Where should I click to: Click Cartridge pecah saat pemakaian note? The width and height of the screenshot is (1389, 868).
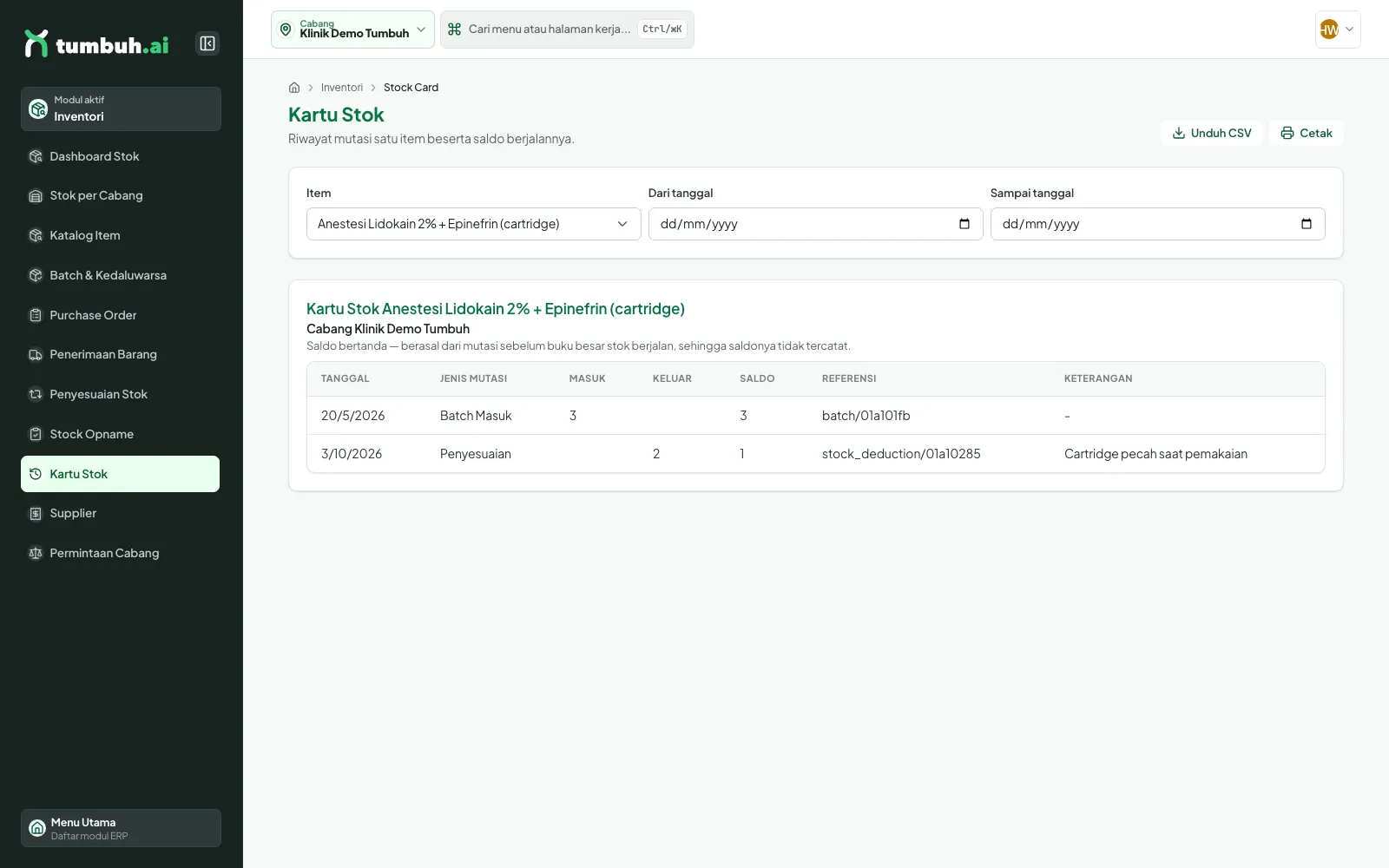click(x=1155, y=454)
